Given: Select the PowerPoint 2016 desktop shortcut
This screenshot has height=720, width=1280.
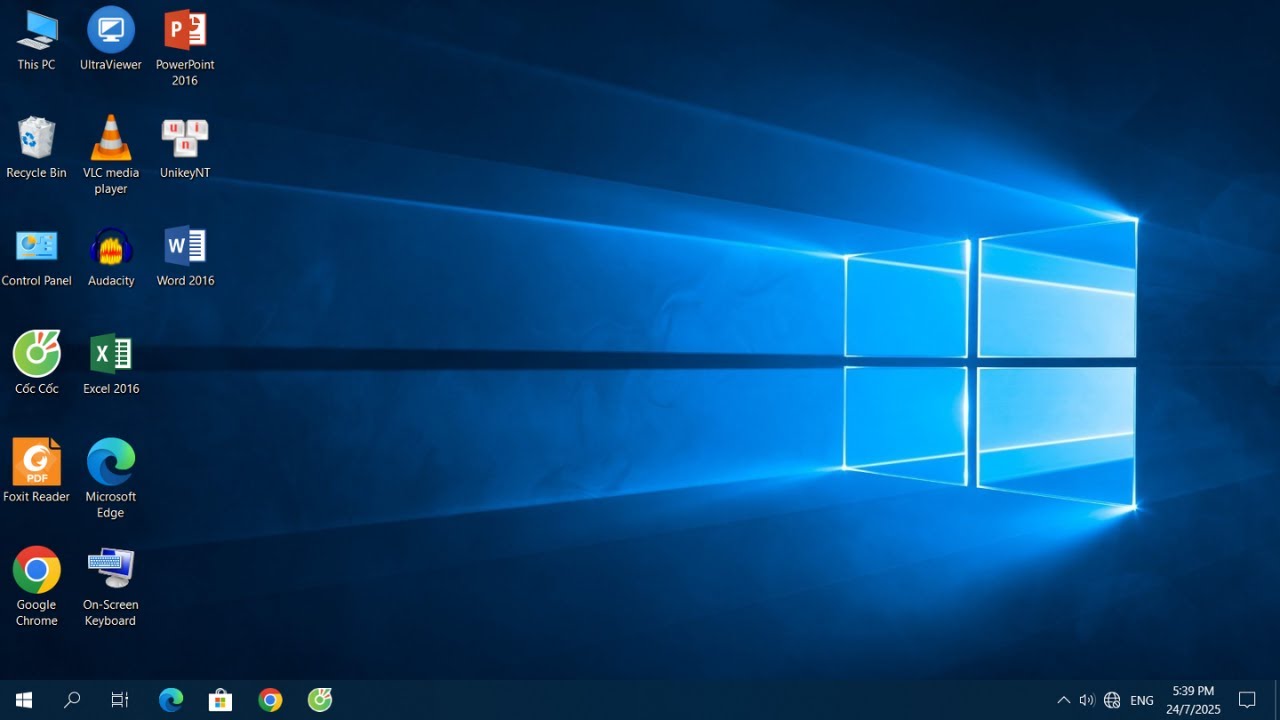Looking at the screenshot, I should pos(185,47).
